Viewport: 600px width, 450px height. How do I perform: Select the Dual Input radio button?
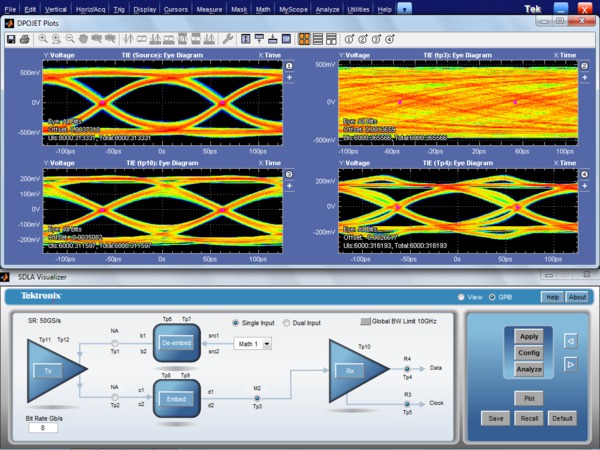286,323
